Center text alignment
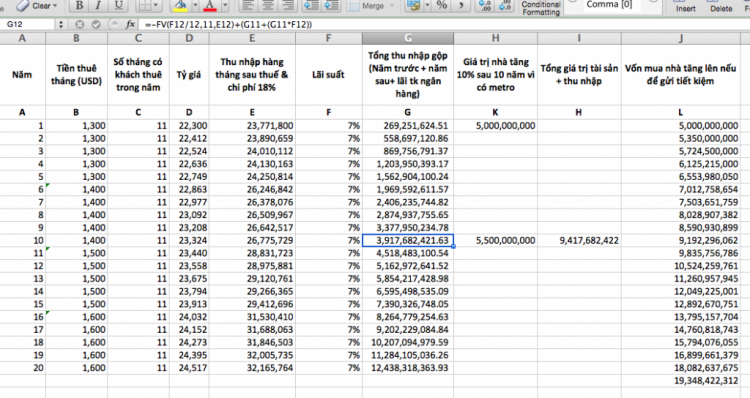This screenshot has height=398, width=750. click(x=267, y=5)
